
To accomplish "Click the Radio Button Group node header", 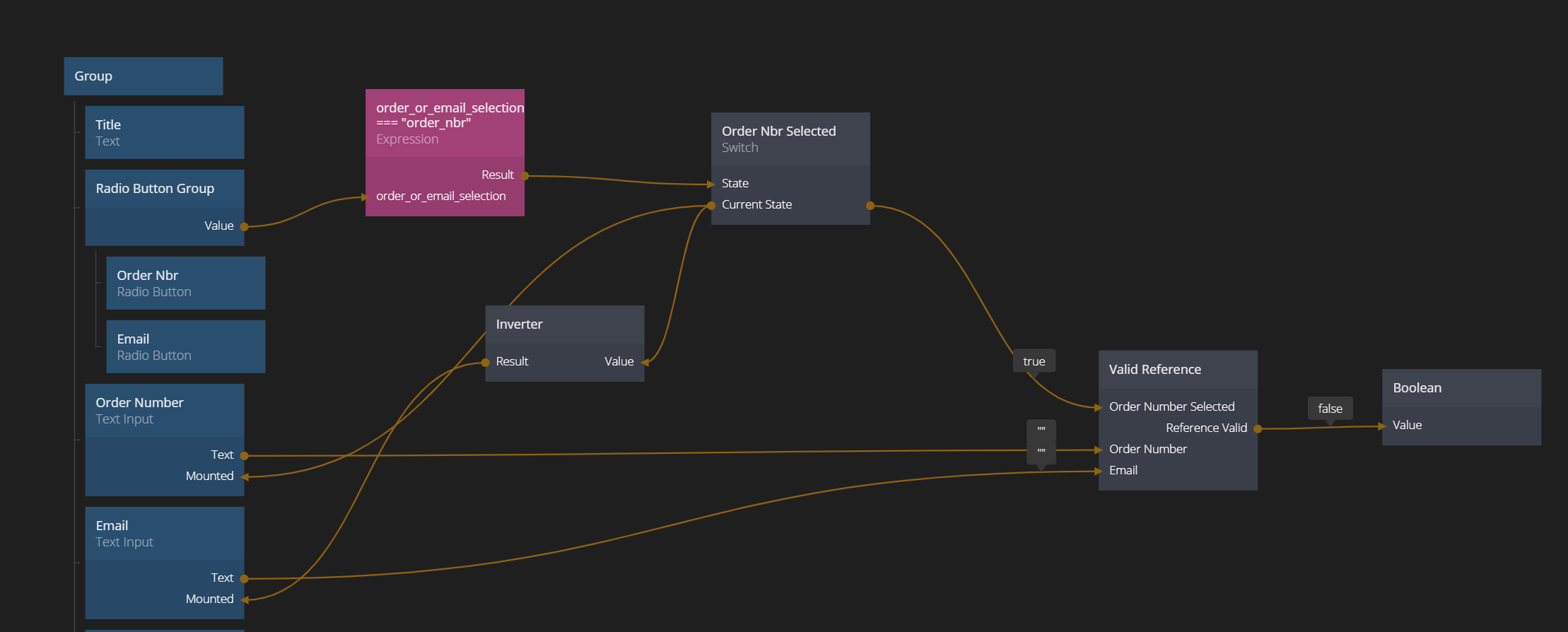I will coord(164,189).
